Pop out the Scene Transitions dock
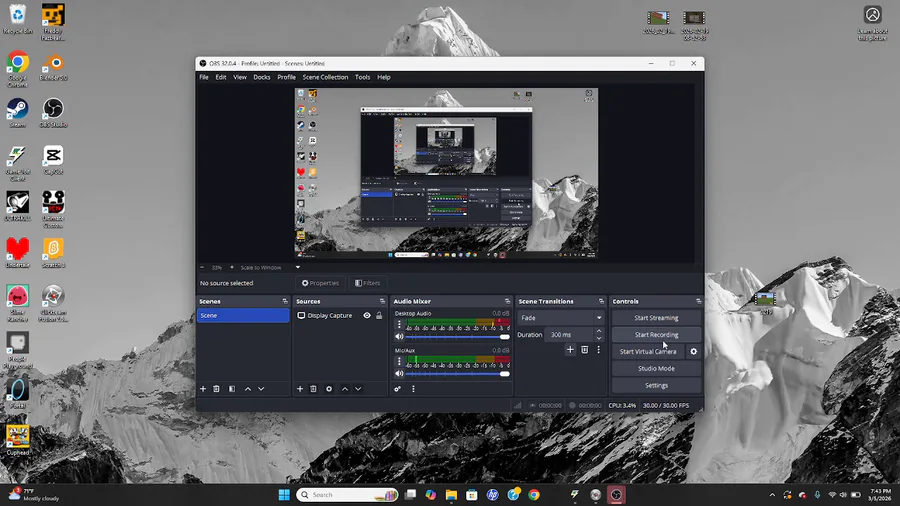This screenshot has height=506, width=900. coord(602,301)
